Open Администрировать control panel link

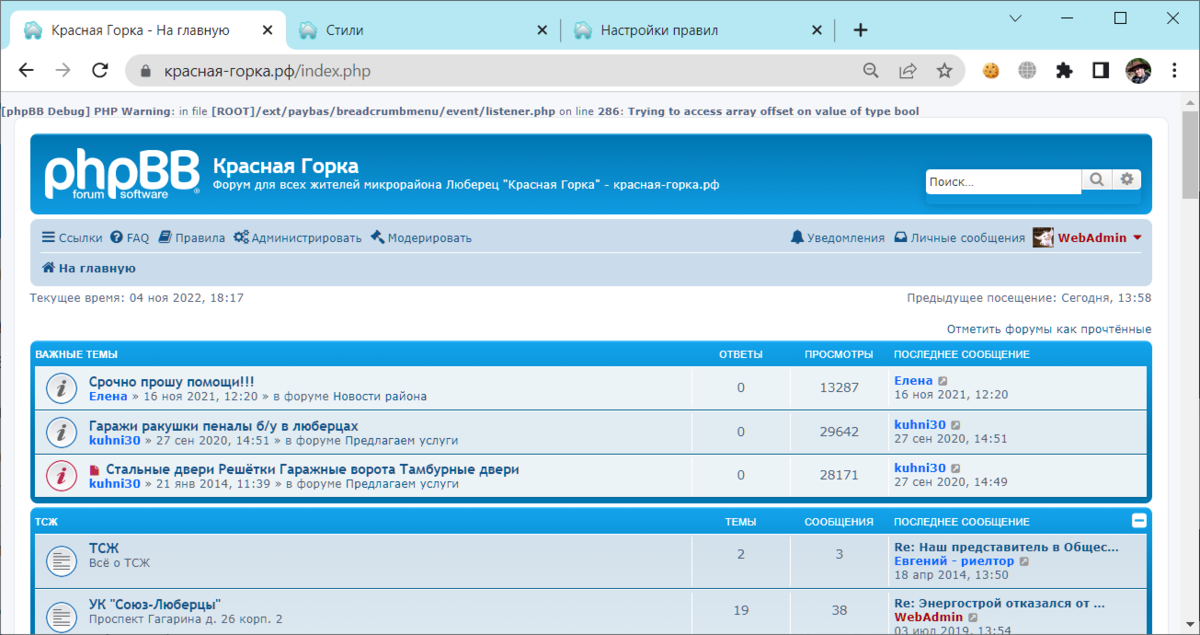(297, 238)
